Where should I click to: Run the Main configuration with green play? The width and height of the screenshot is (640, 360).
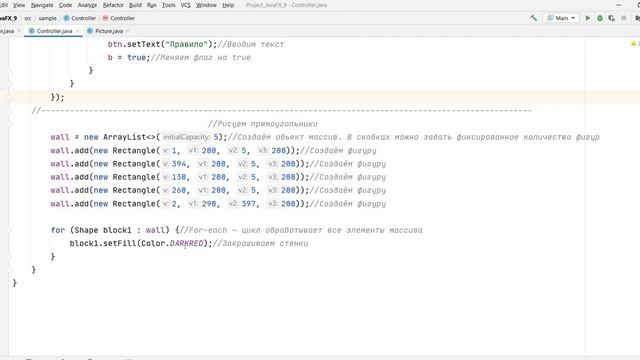click(588, 18)
